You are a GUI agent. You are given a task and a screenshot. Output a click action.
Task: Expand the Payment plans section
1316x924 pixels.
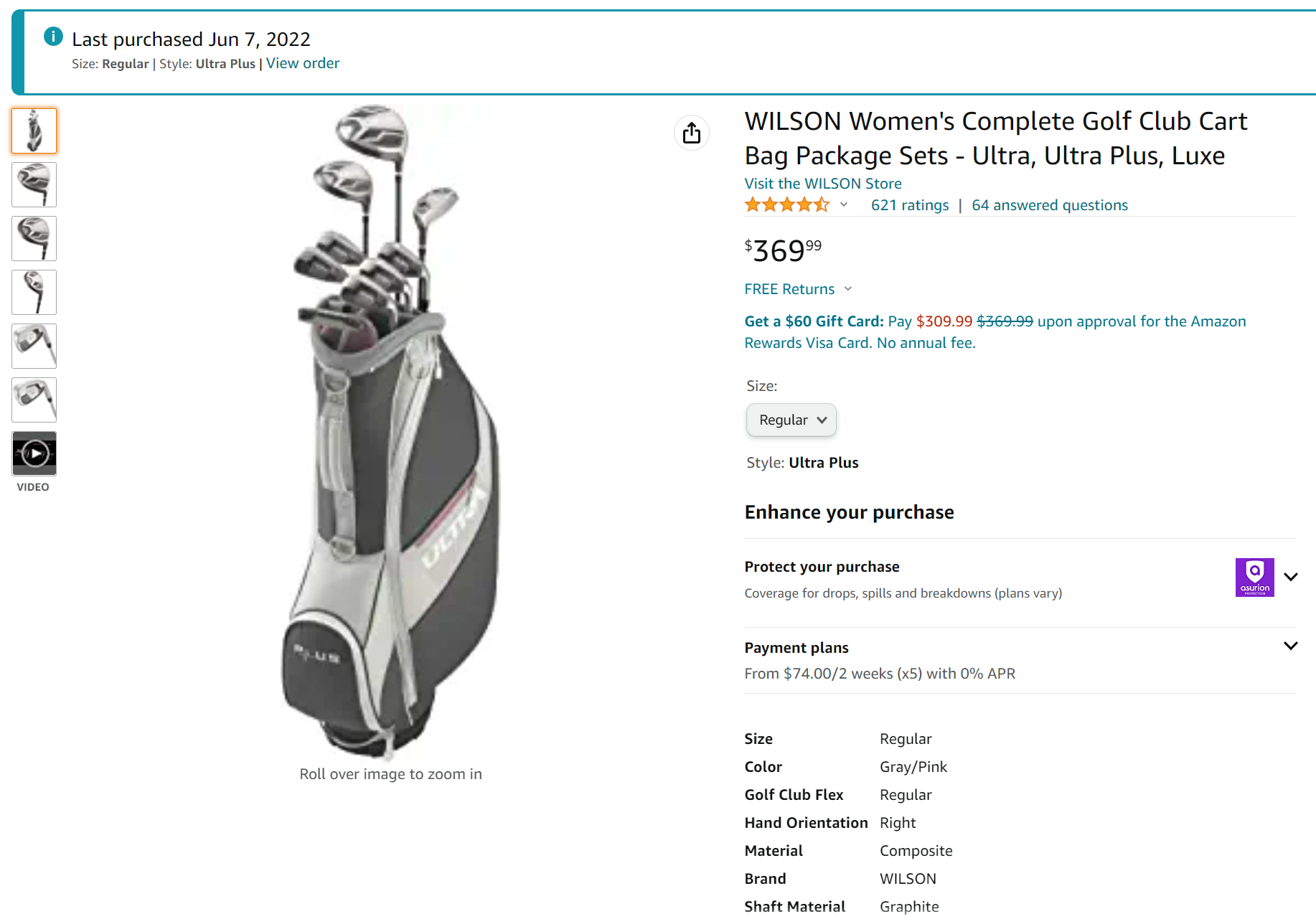1290,646
